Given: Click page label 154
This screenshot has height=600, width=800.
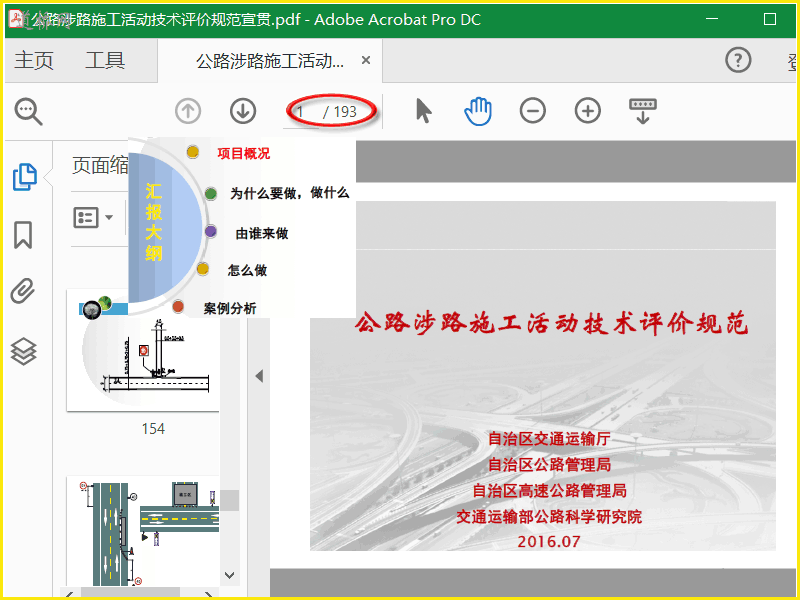Looking at the screenshot, I should (x=153, y=429).
